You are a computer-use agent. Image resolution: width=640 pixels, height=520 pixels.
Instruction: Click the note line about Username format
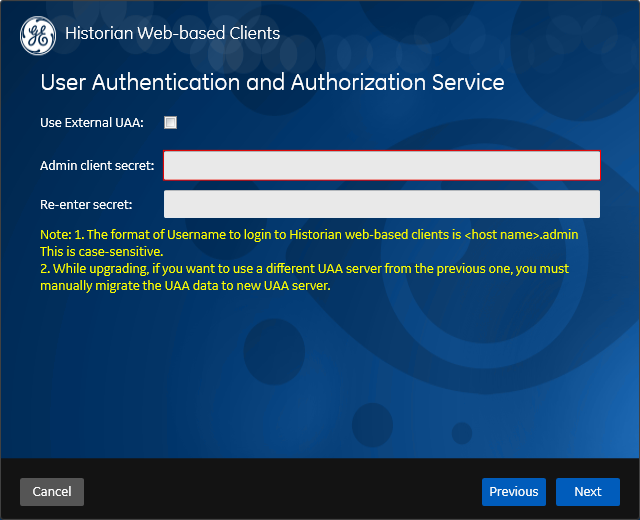[309, 235]
